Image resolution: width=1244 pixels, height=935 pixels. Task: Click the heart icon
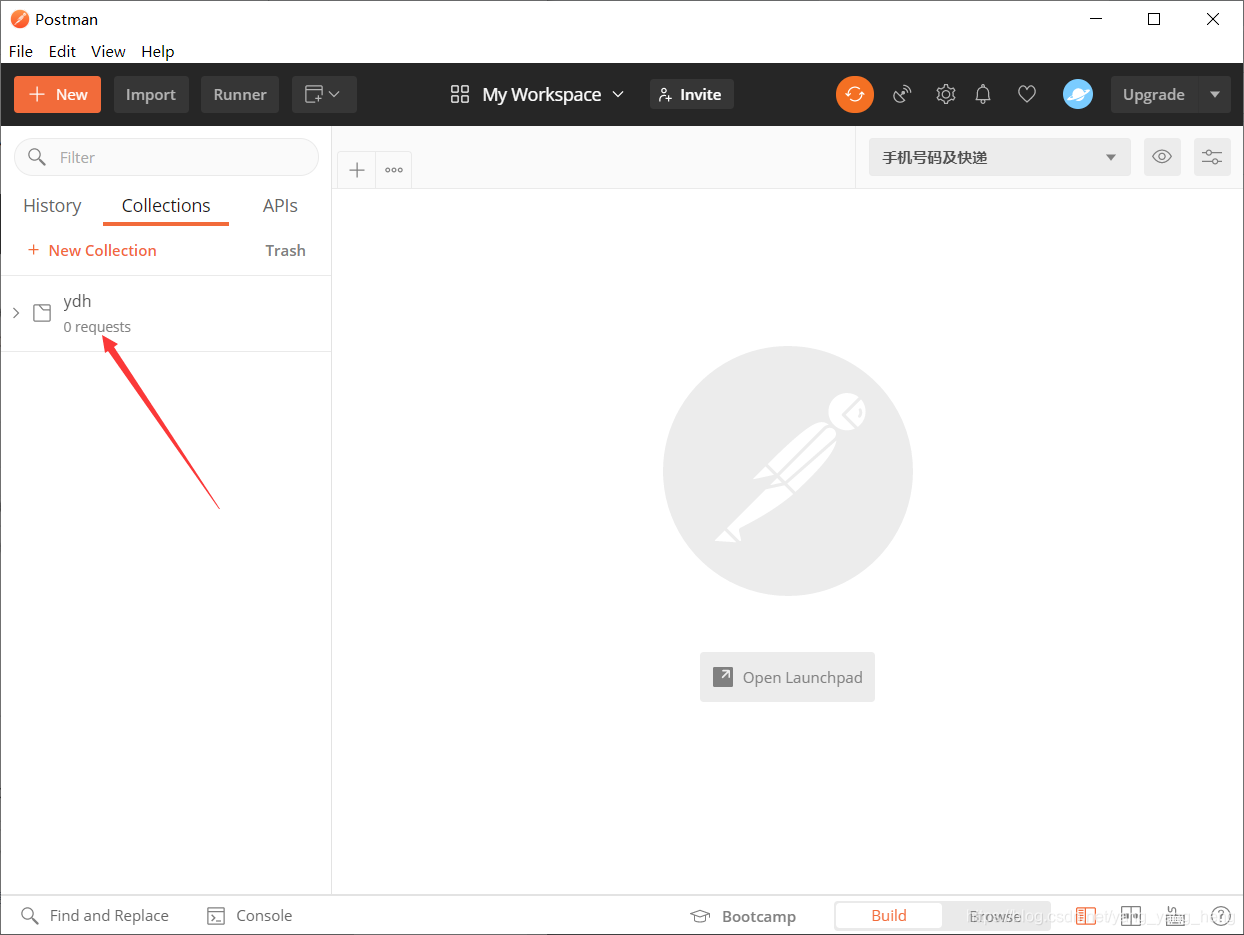[1026, 94]
